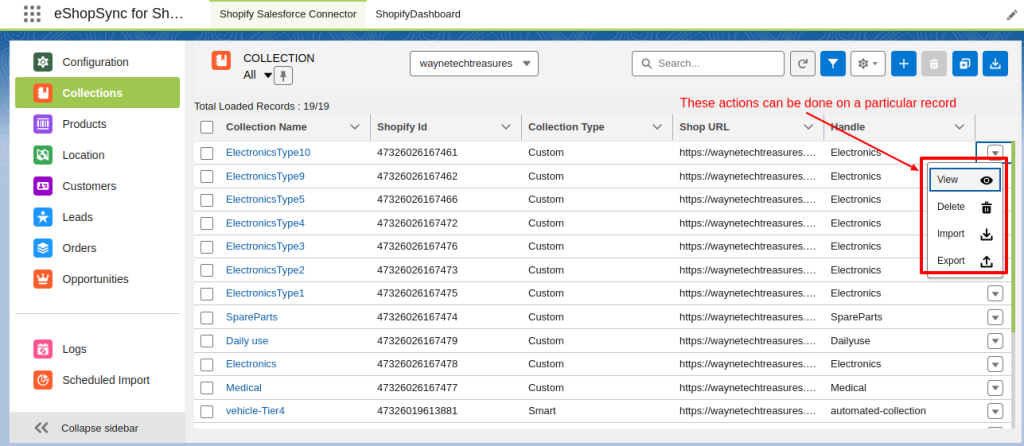The image size is (1024, 446).
Task: Open Leads section
Action: click(x=97, y=217)
